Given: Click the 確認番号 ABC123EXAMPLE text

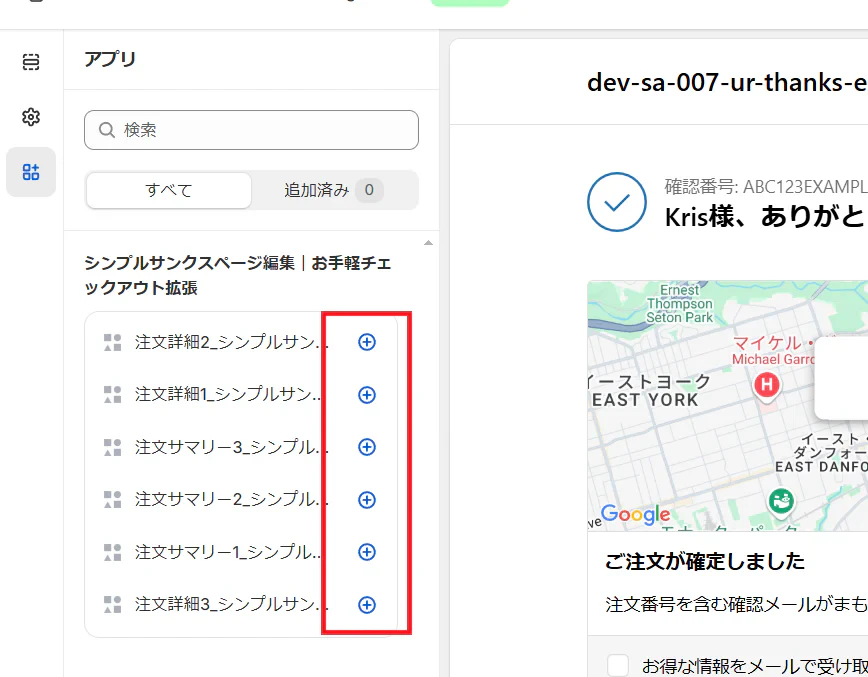Looking at the screenshot, I should tap(766, 187).
